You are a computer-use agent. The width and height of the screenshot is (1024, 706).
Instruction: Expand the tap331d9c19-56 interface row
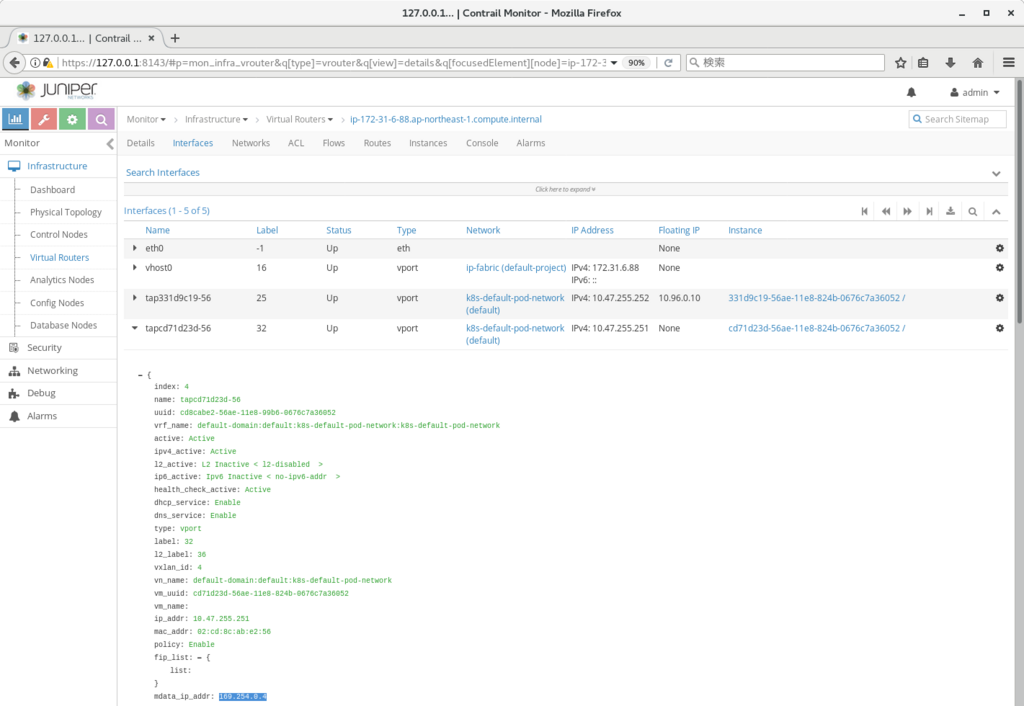coord(135,298)
